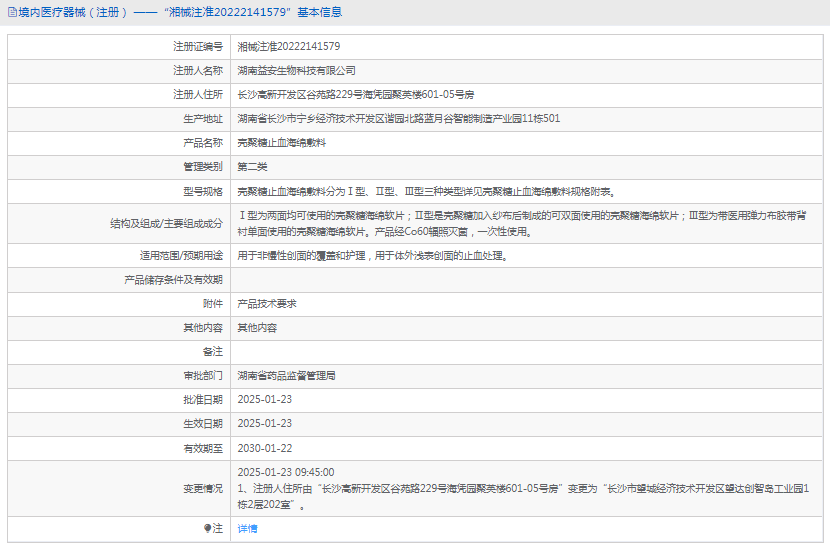Select registration number value 湘械注准20222141579
This screenshot has height=550, width=830.
pos(288,47)
